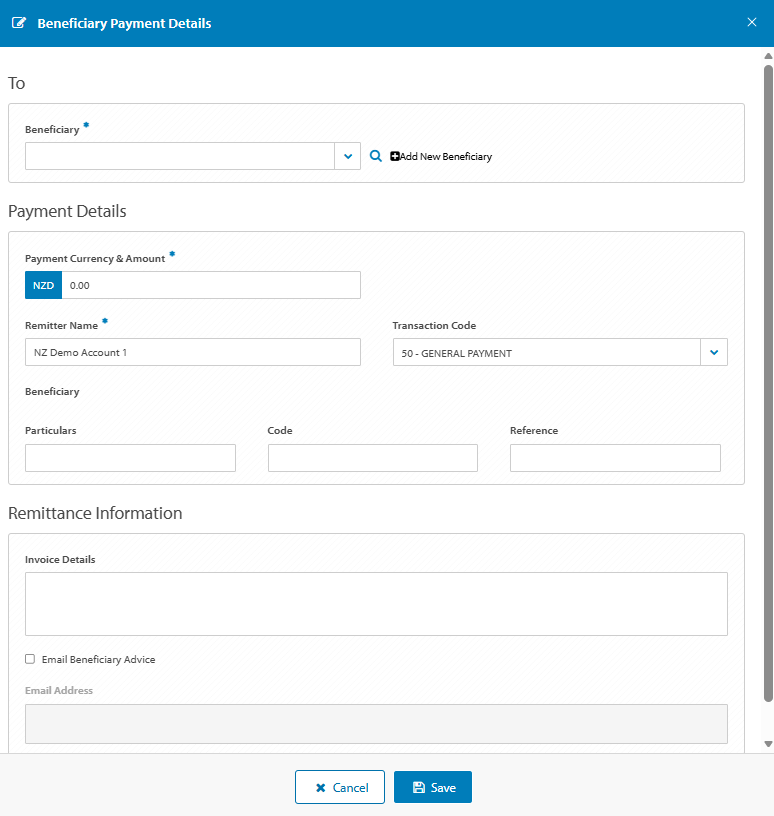Screen dimensions: 774x816
Task: Click Add New Beneficiary link
Action: click(x=441, y=156)
